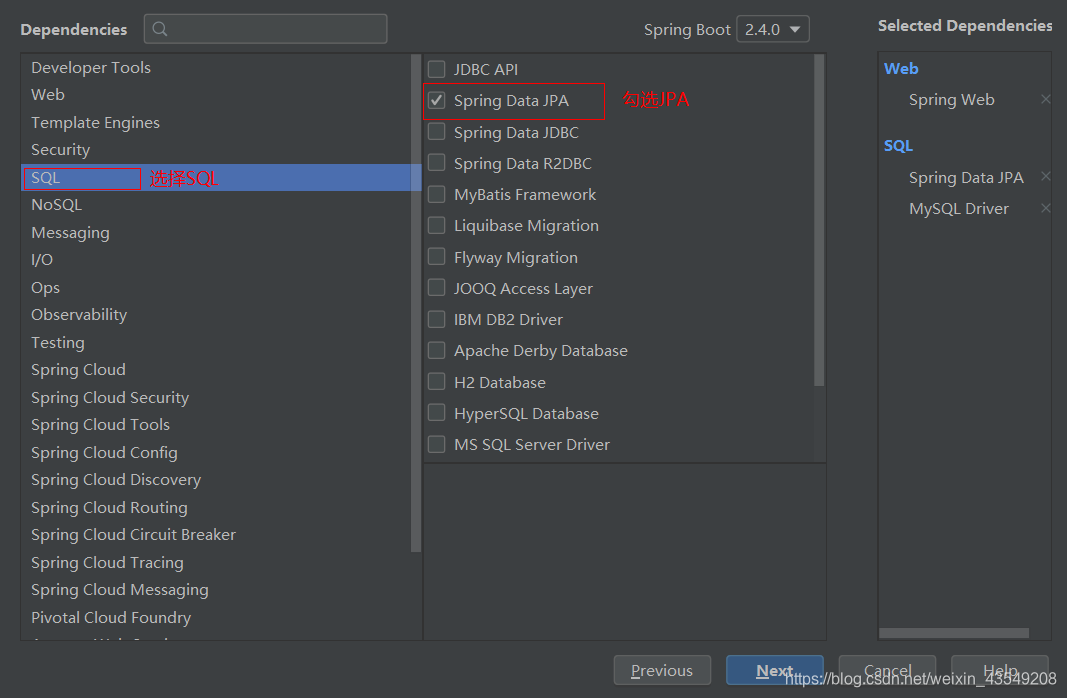This screenshot has width=1067, height=698.
Task: Select the Spring Cloud Routing category
Action: click(x=216, y=508)
